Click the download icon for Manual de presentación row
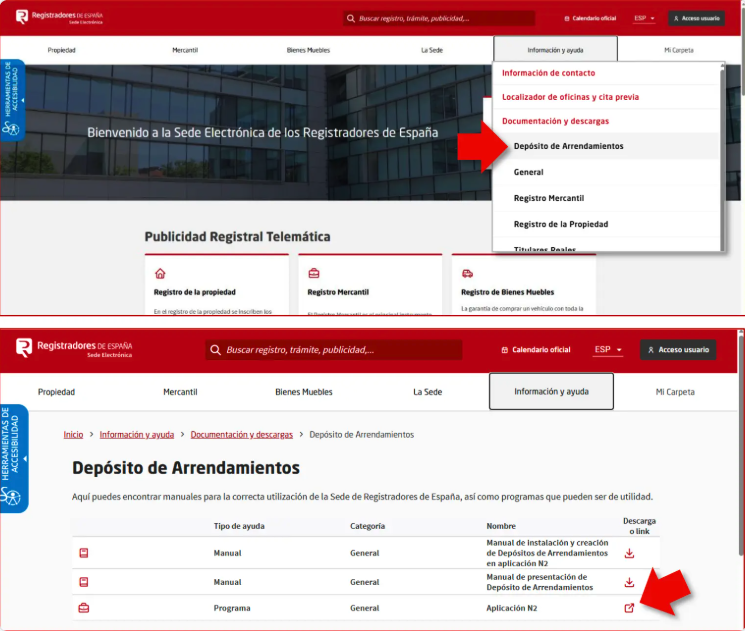The width and height of the screenshot is (745, 631). coord(630,582)
